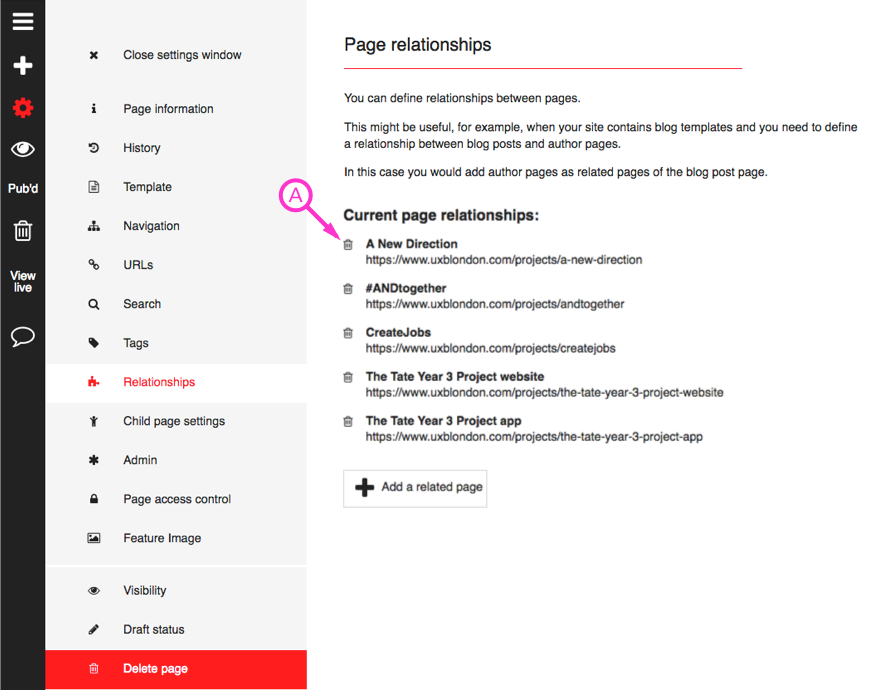The width and height of the screenshot is (875, 690).
Task: Click the red settings gear icon
Action: (23, 107)
